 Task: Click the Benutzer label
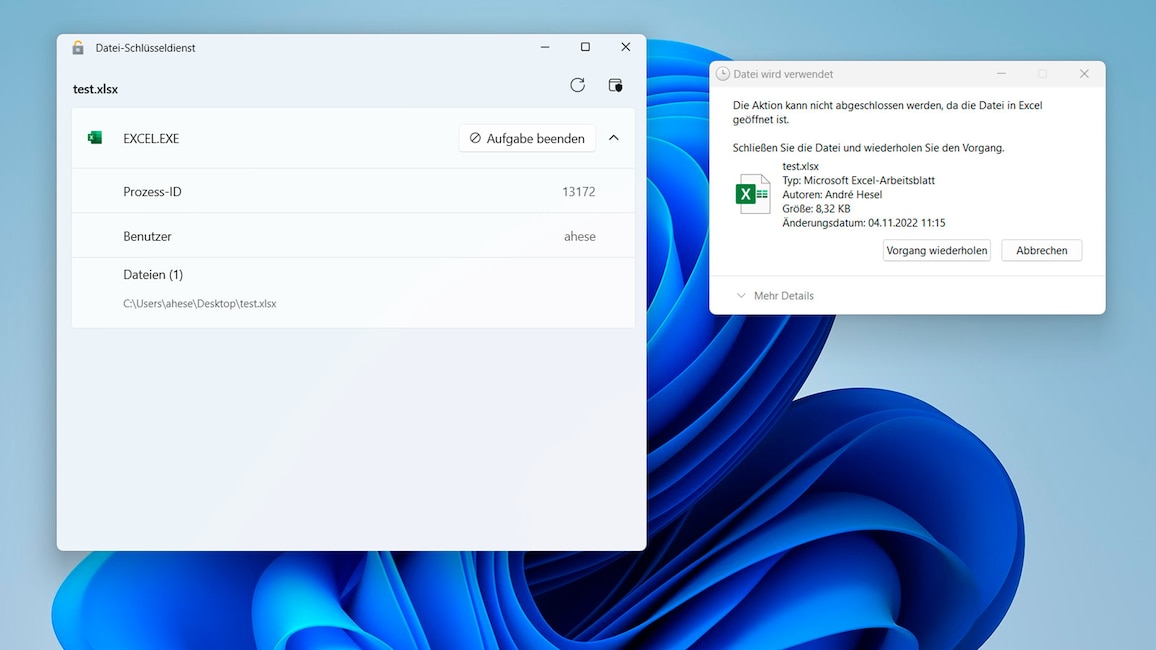147,237
